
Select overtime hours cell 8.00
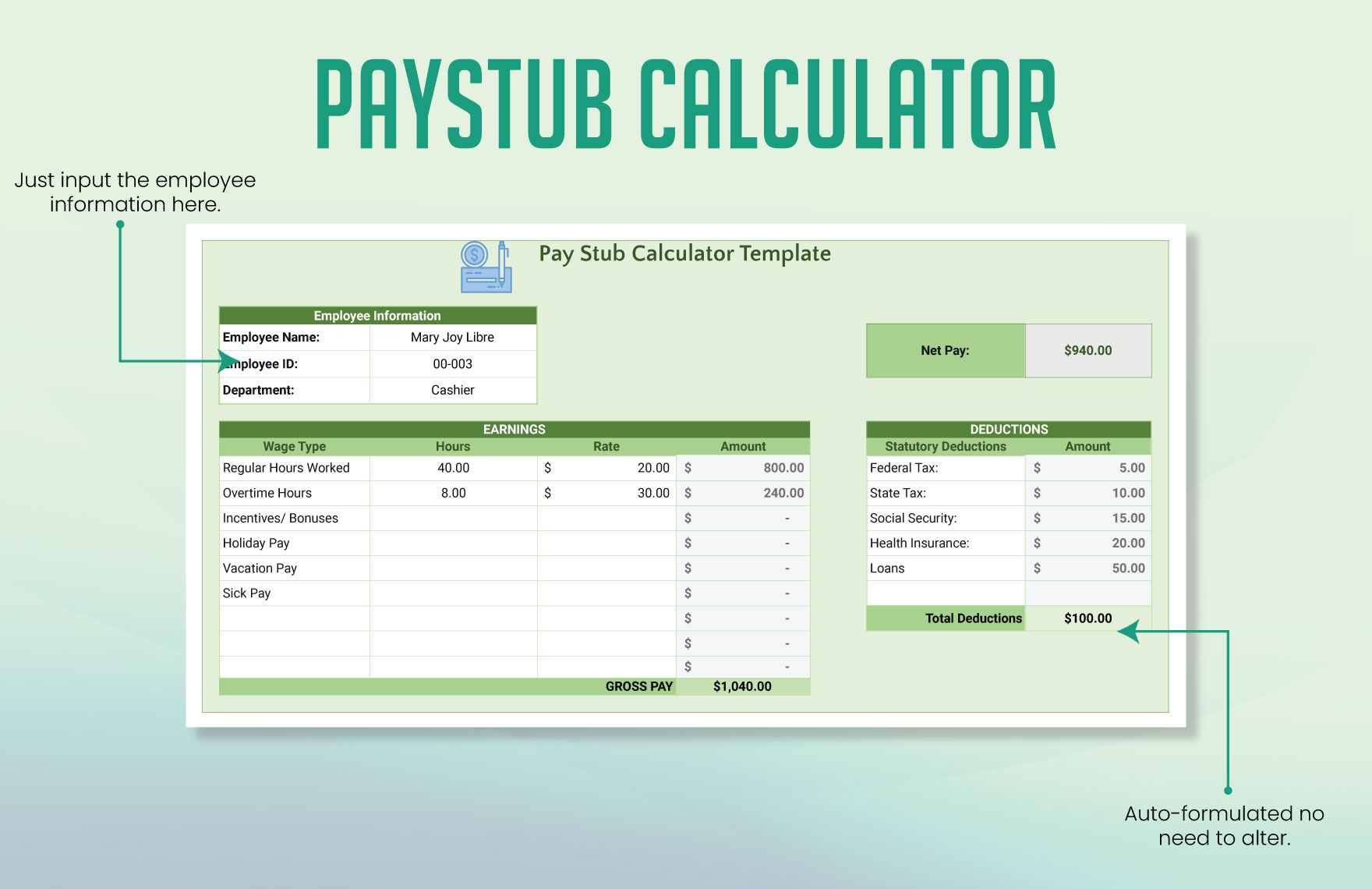tap(453, 493)
